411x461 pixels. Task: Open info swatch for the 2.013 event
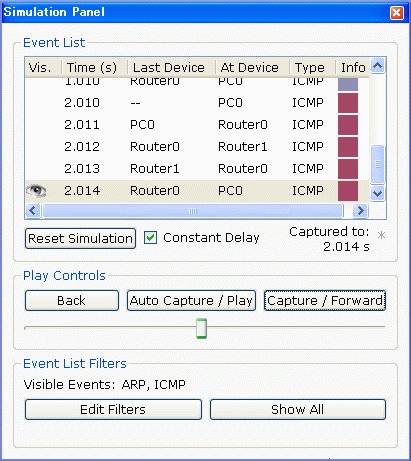pos(348,169)
